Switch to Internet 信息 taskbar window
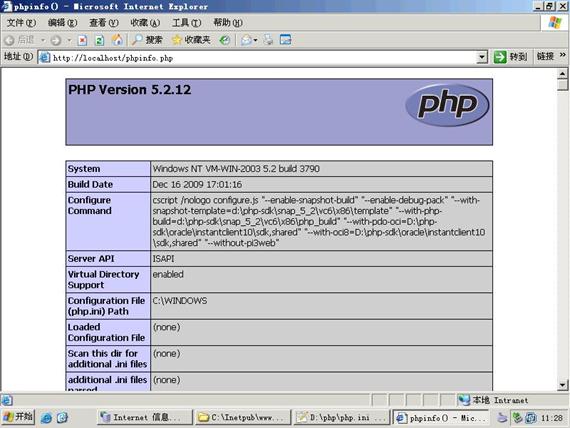This screenshot has width=570, height=428. point(145,417)
